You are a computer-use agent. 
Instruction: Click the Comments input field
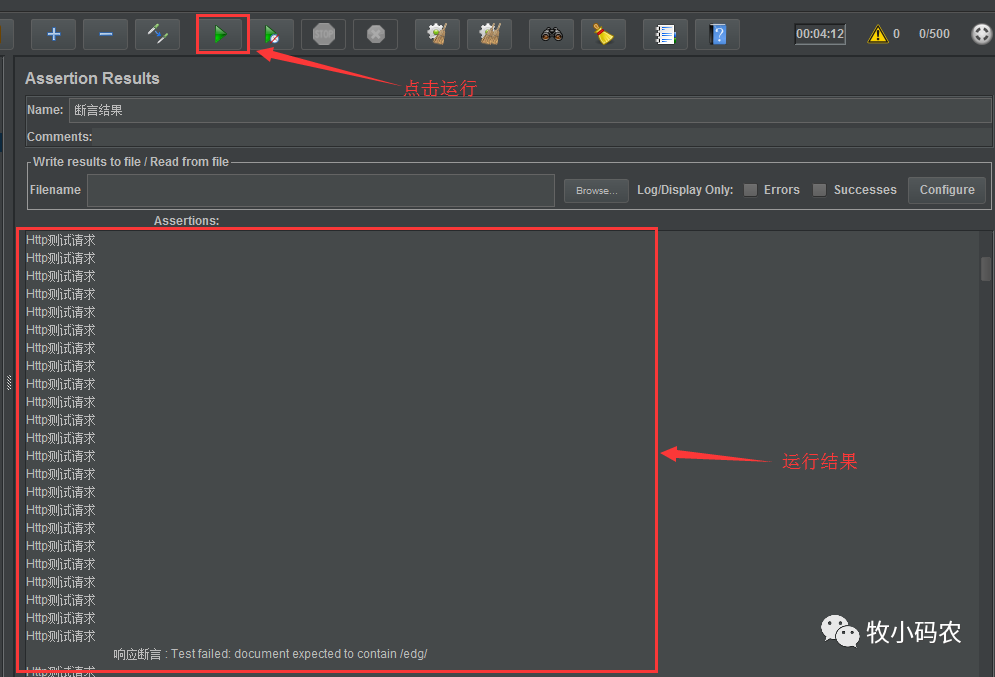pos(543,137)
